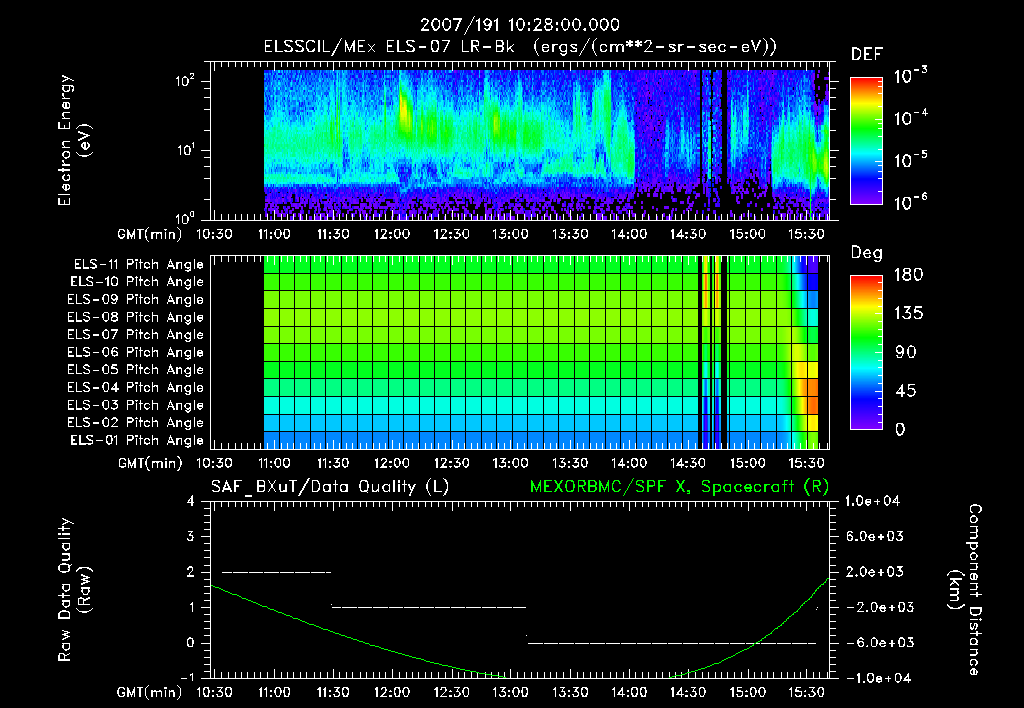Click the 1.0e+04 right axis value
Screen dimensions: 1024x708
click(x=872, y=501)
